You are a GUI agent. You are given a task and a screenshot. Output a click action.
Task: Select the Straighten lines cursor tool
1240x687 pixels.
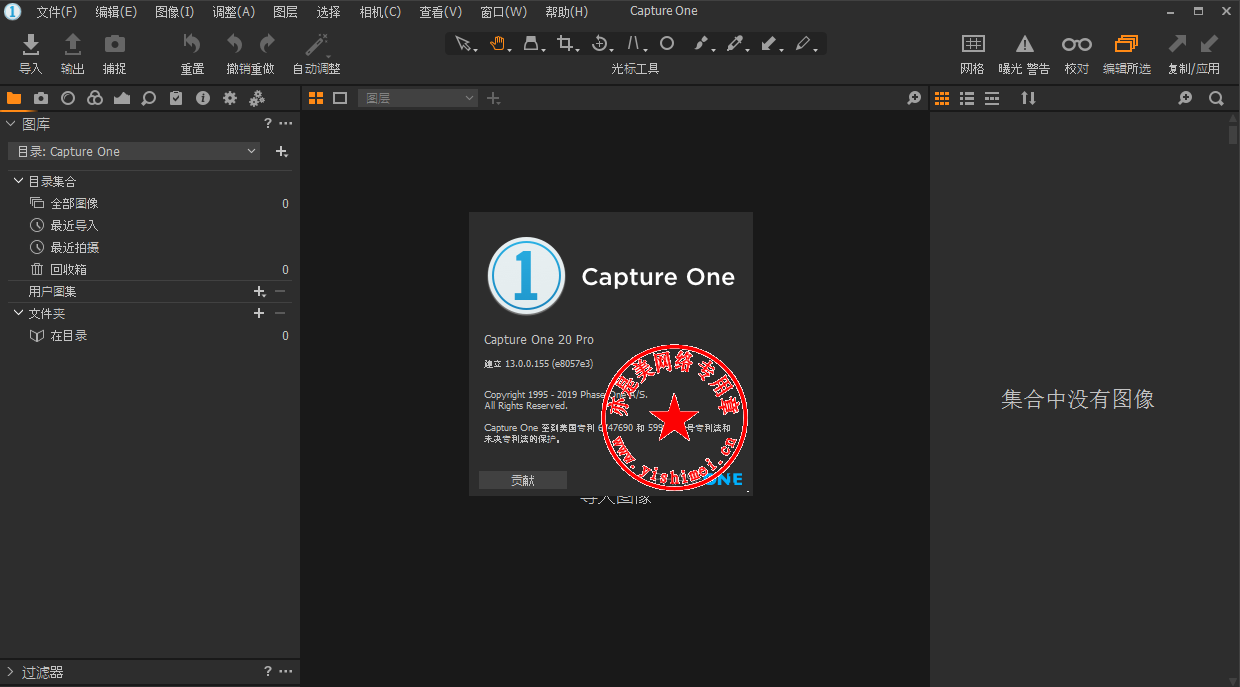click(x=634, y=44)
